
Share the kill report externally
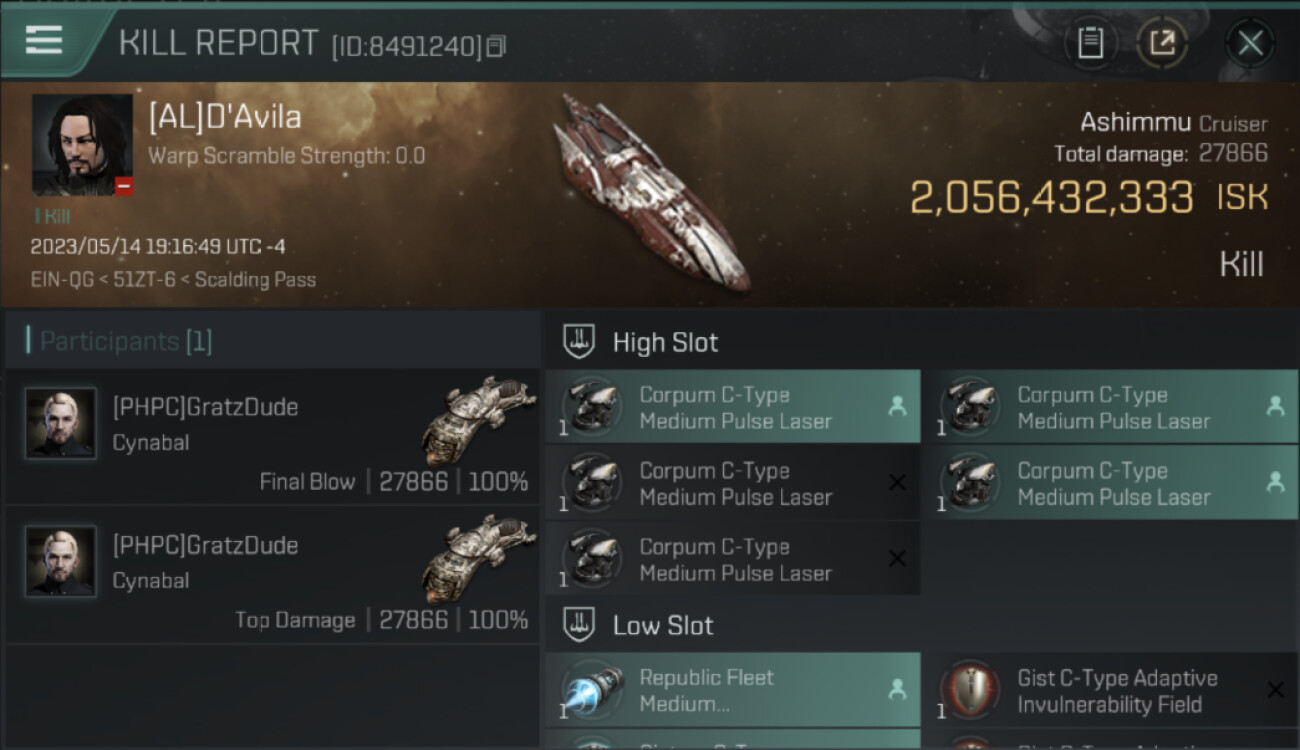[x=1161, y=43]
